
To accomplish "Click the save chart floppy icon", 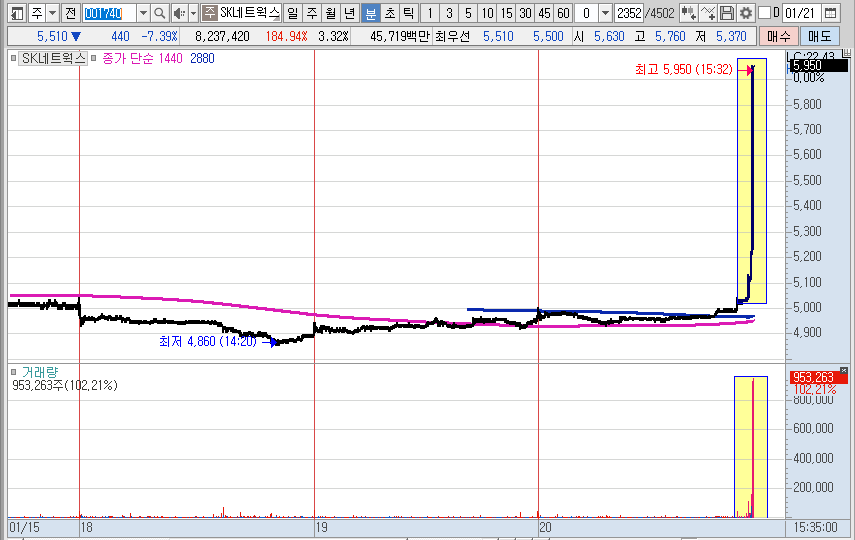I will point(727,13).
